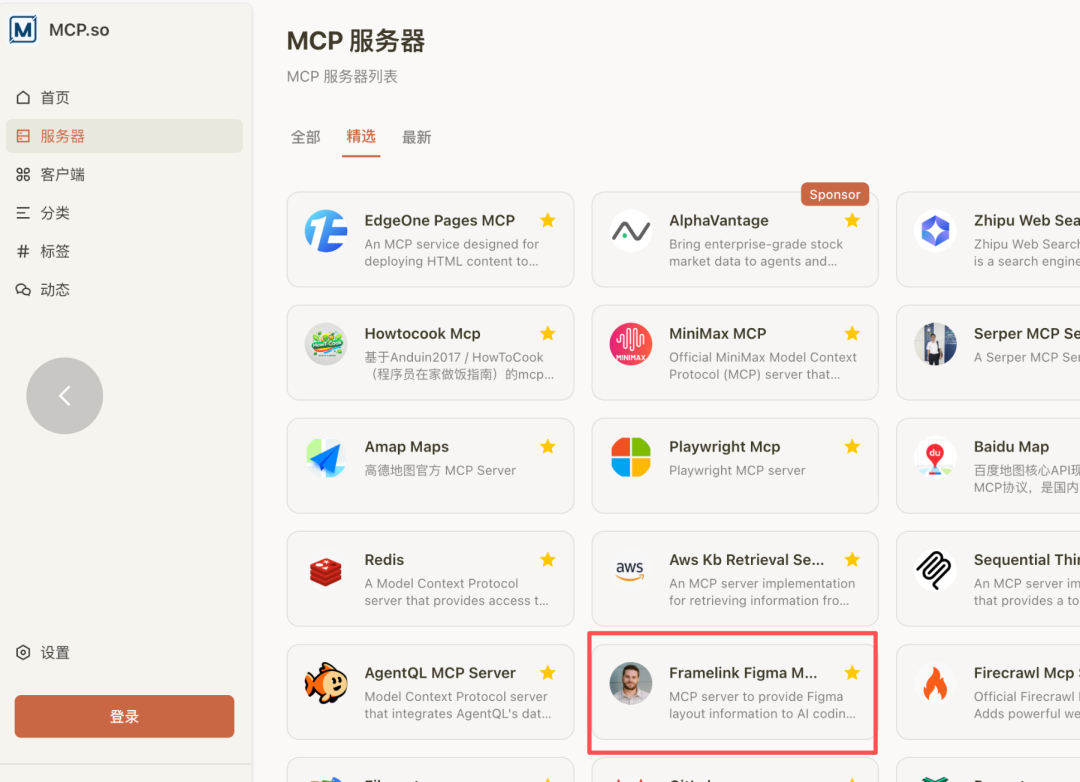The height and width of the screenshot is (782, 1080).
Task: Click the aws logo icon
Action: coord(630,570)
